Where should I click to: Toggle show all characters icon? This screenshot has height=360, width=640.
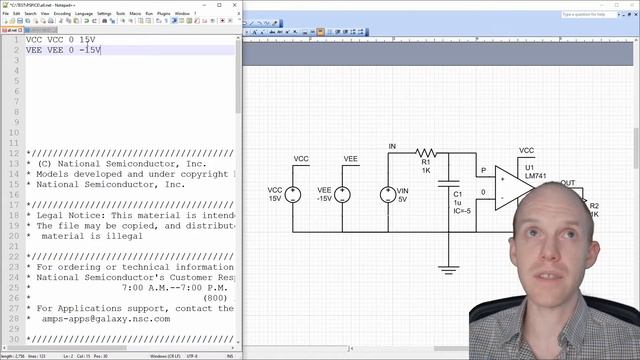tap(166, 21)
